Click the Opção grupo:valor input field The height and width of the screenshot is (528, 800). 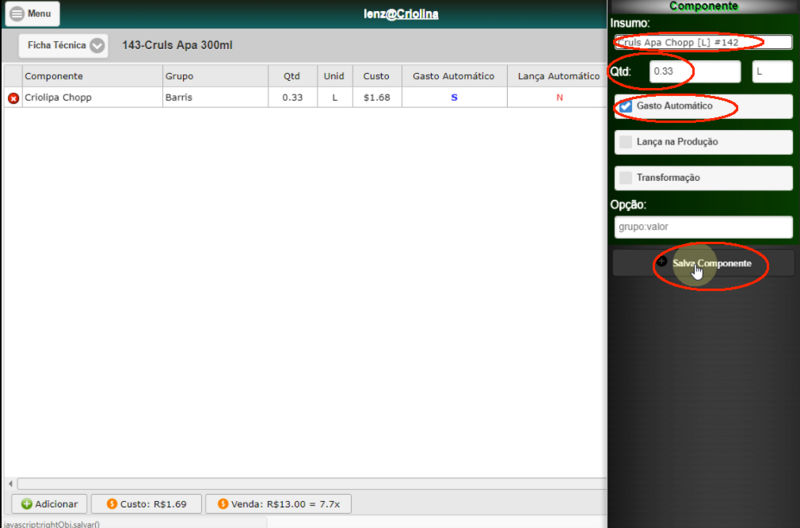[703, 227]
